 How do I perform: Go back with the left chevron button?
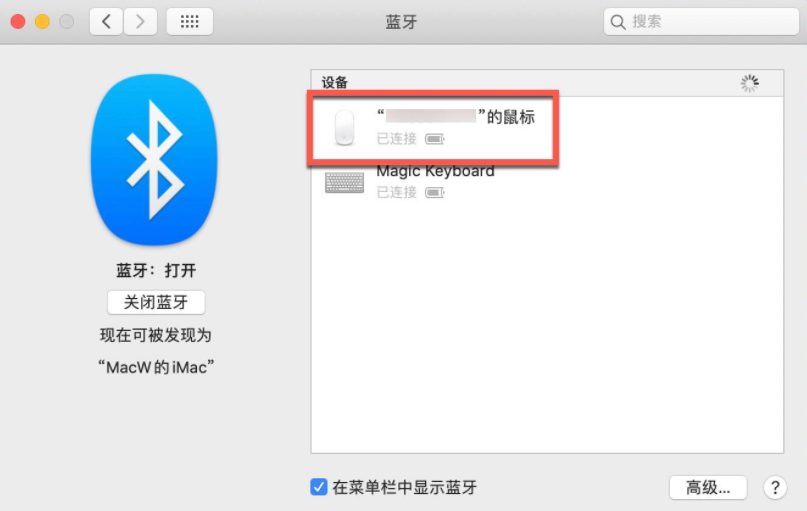point(107,22)
